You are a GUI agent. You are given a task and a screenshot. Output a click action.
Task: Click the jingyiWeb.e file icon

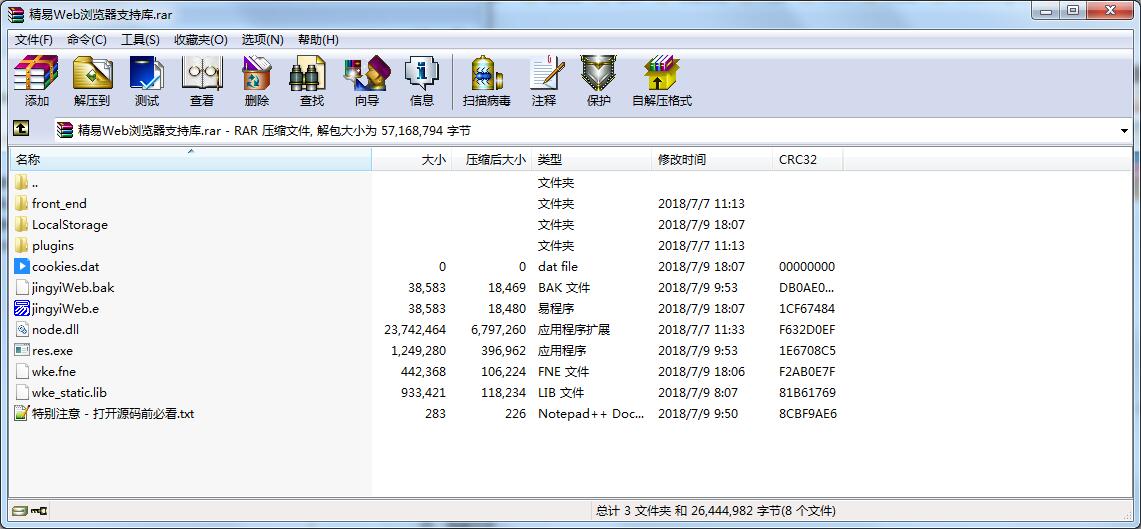coord(22,309)
